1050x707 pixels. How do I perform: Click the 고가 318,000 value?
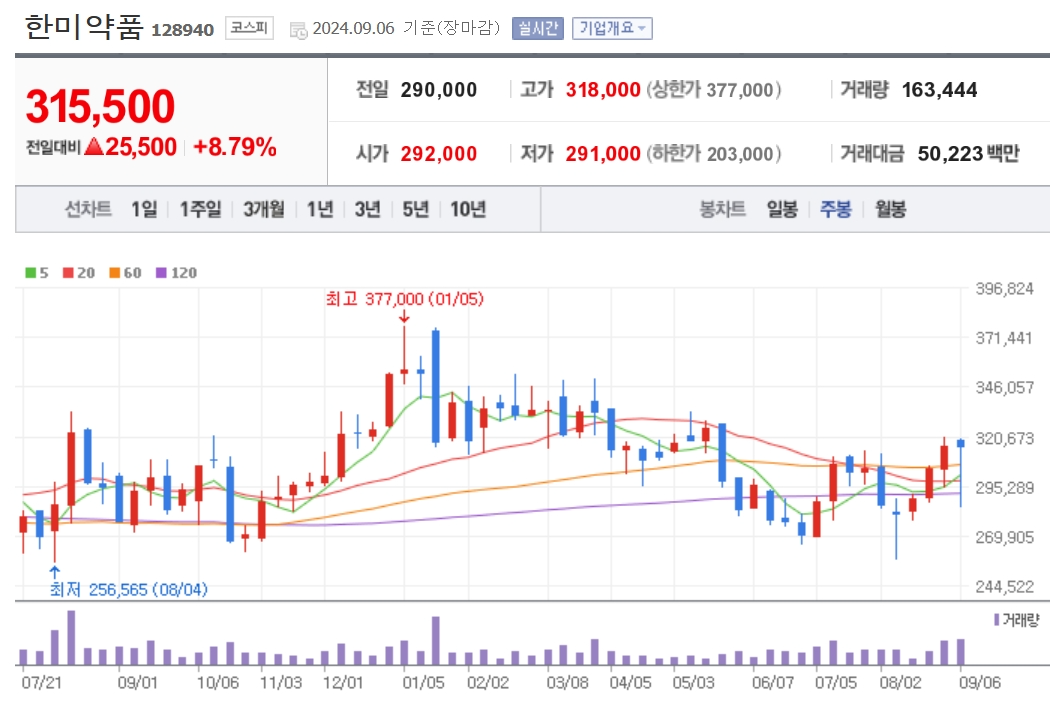pos(603,90)
